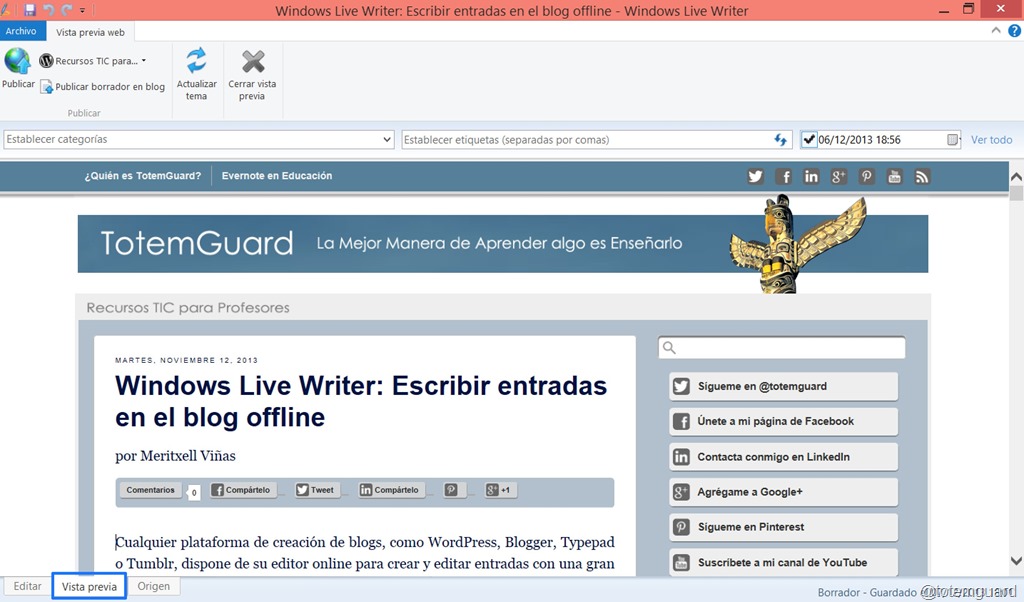Click refresh tags icon in etiquetas field
This screenshot has width=1024, height=602.
[x=780, y=140]
